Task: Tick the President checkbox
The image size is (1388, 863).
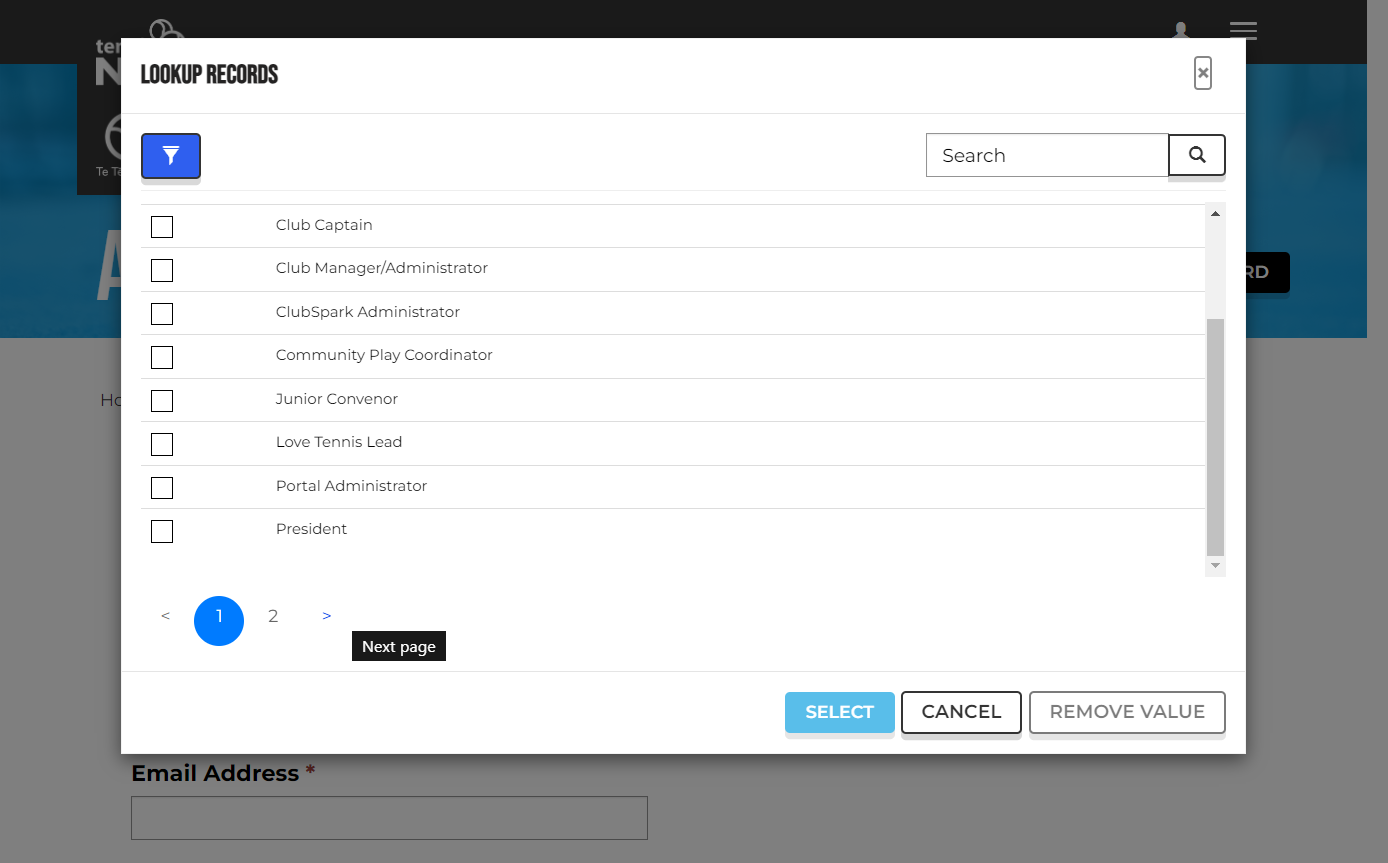Action: 162,531
